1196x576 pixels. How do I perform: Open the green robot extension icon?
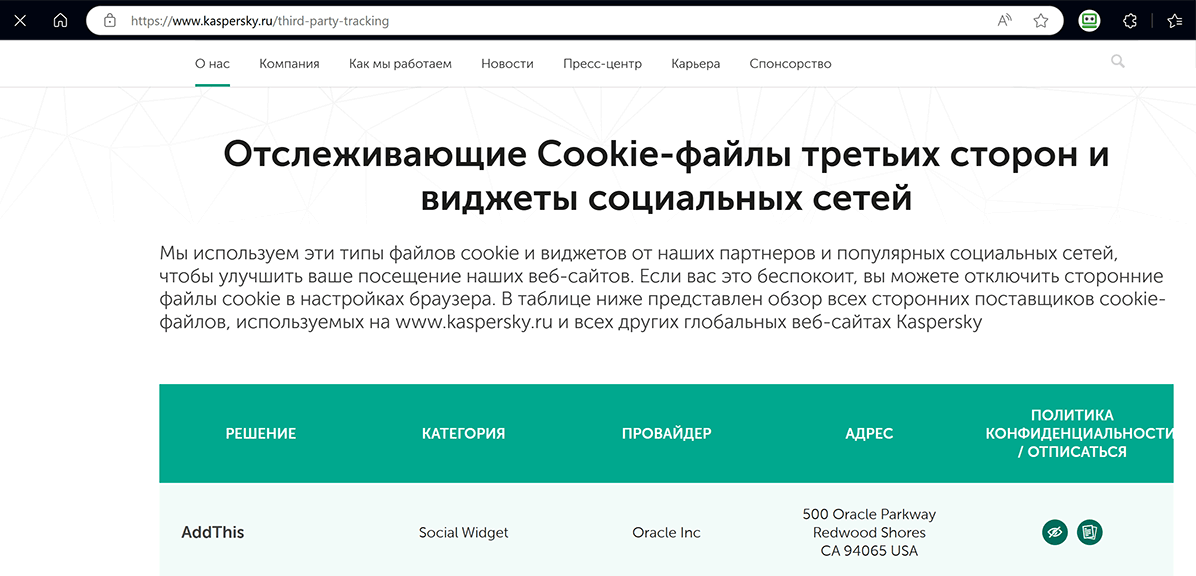tap(1089, 21)
